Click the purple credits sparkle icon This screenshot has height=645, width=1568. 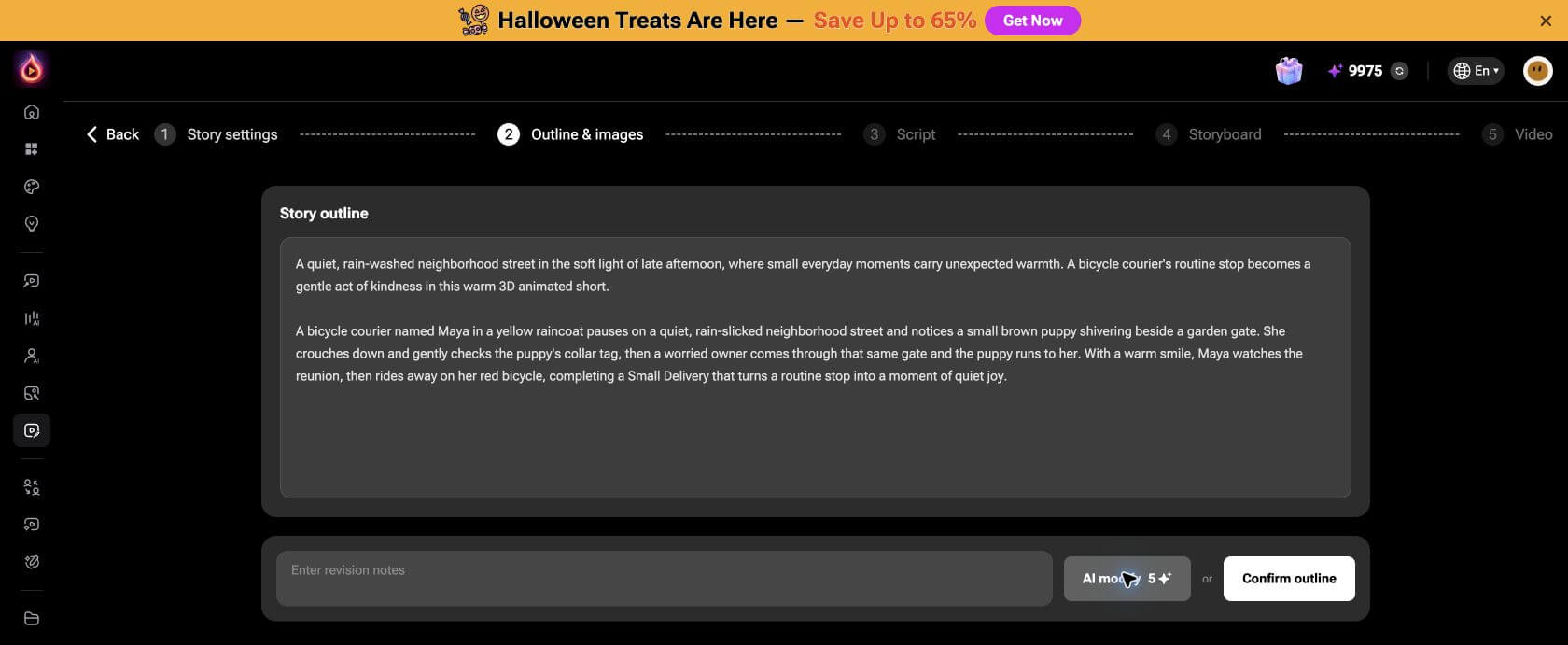[x=1336, y=71]
